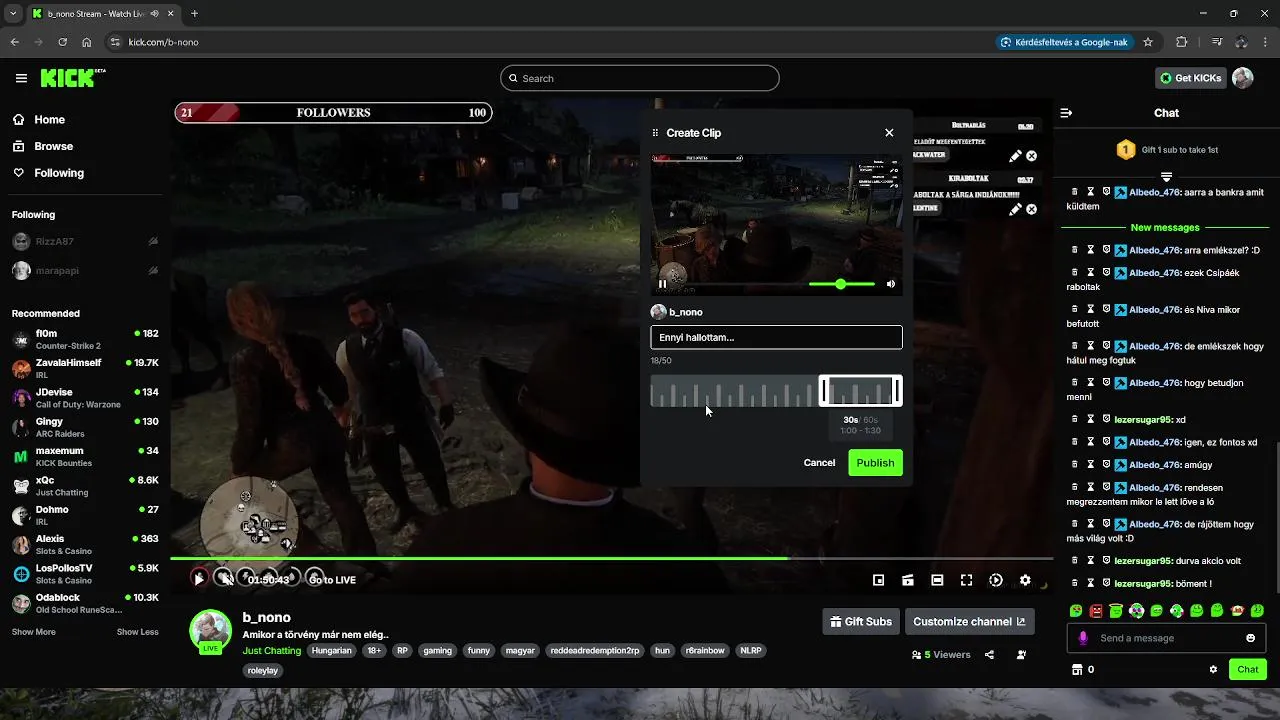Open xQc recommended channel

click(x=84, y=486)
